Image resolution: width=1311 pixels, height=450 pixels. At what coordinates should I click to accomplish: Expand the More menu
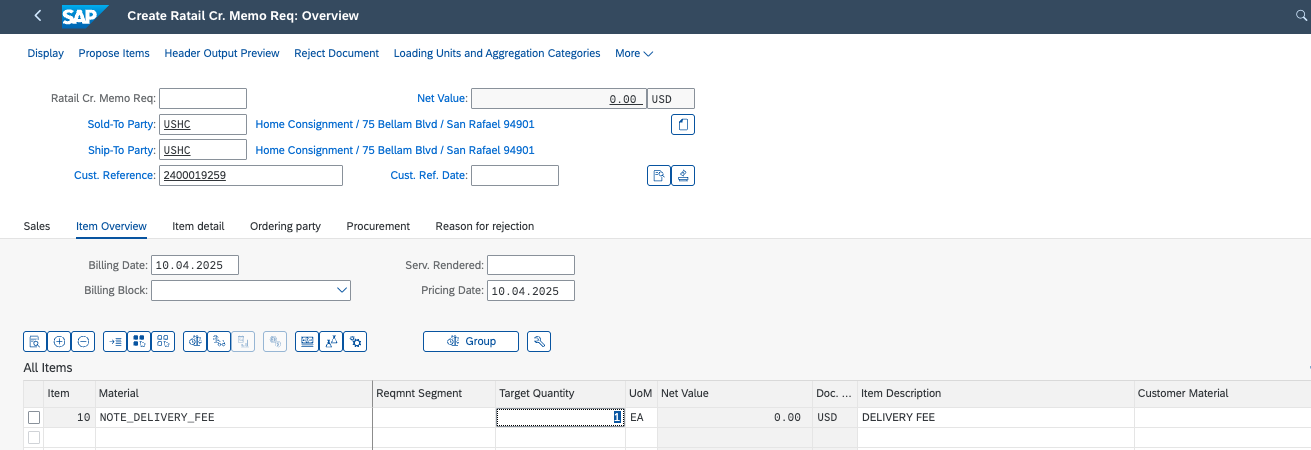pos(633,53)
